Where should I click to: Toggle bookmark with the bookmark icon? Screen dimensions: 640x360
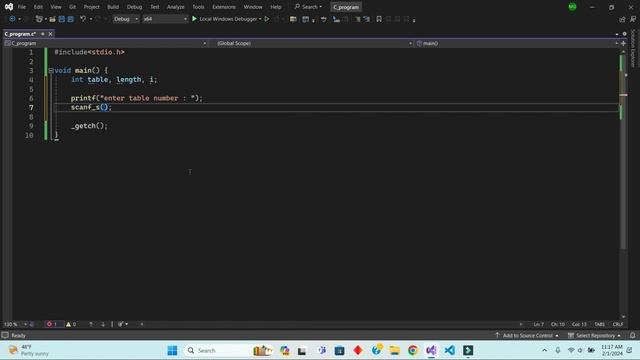379,19
